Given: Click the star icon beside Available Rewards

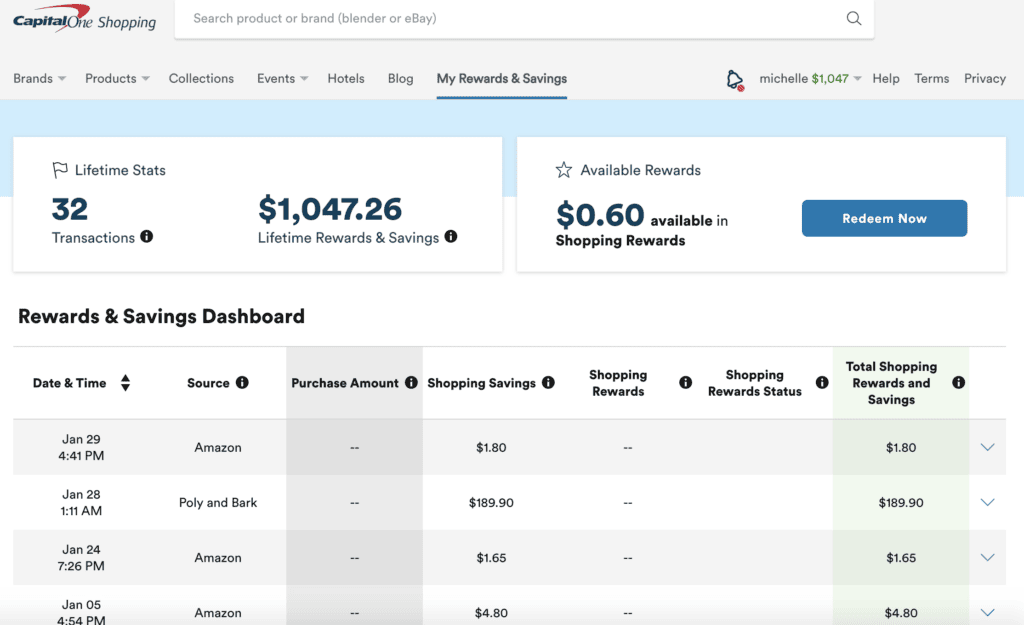Looking at the screenshot, I should [565, 170].
